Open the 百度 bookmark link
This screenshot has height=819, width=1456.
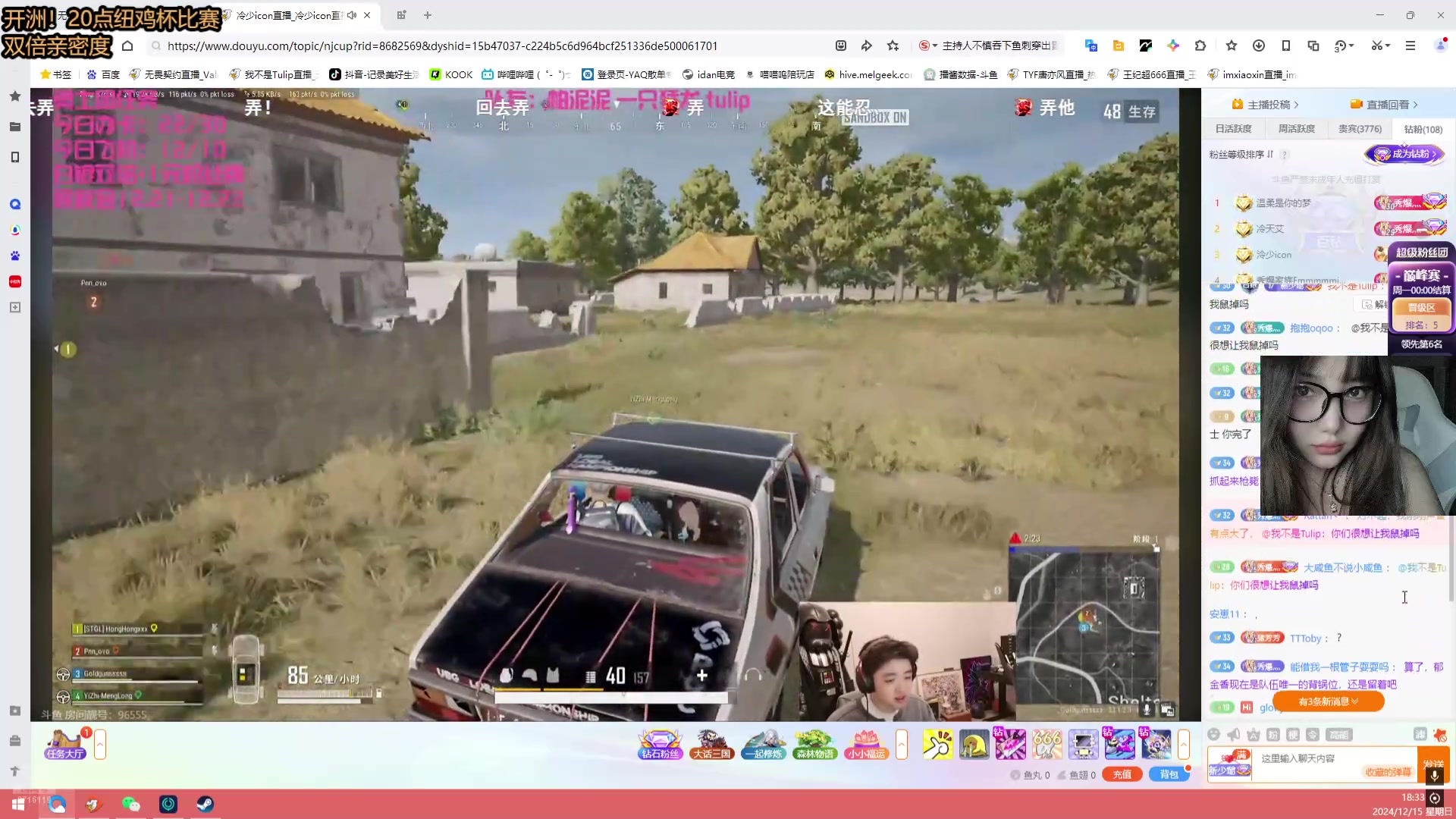(x=103, y=74)
